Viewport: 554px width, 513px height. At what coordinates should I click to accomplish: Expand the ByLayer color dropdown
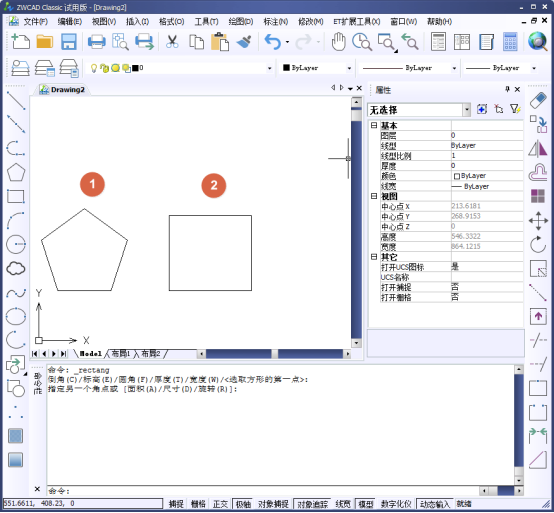point(317,68)
